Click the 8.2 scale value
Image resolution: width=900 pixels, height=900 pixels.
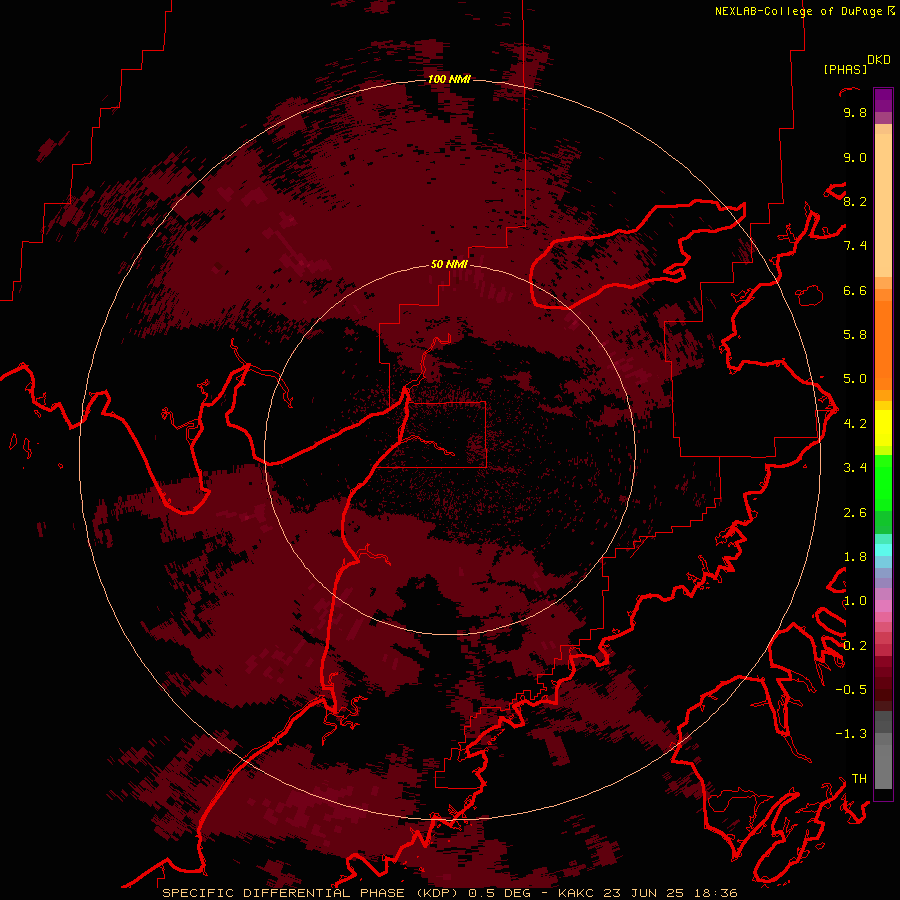(855, 201)
